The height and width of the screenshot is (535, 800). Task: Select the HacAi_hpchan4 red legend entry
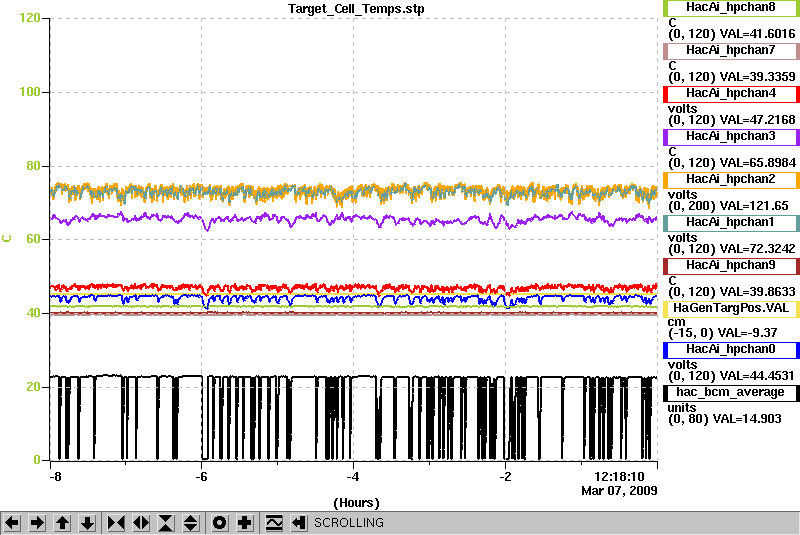tap(731, 94)
